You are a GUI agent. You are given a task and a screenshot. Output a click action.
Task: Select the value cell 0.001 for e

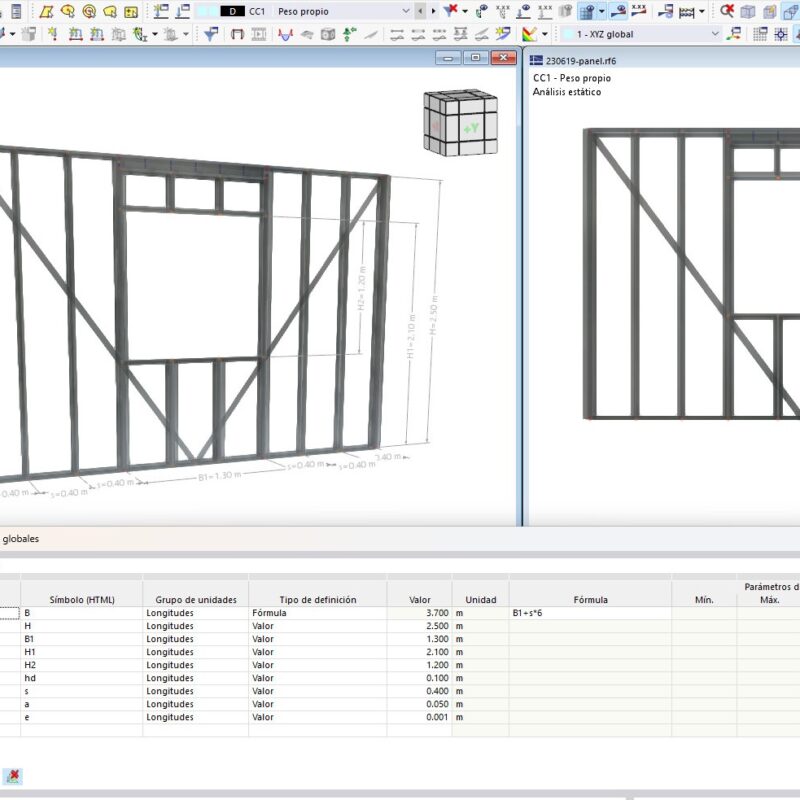tap(419, 717)
